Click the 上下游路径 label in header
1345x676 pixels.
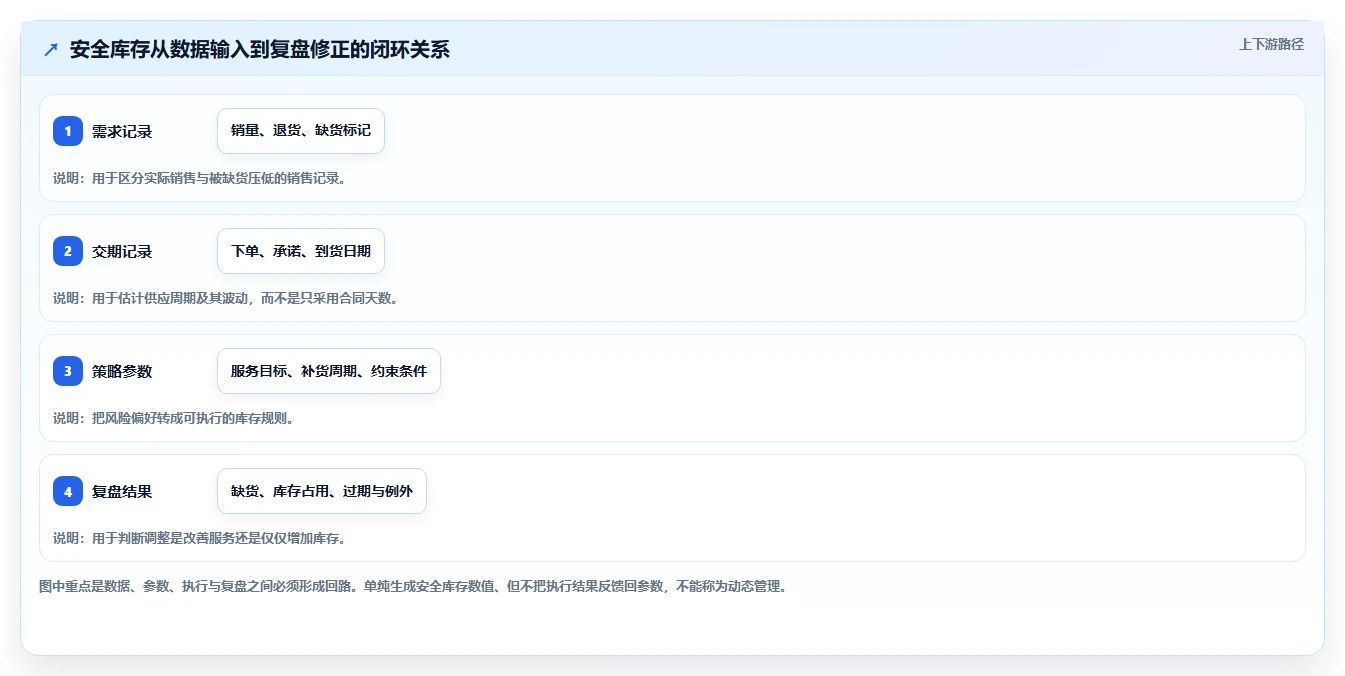coord(1271,44)
